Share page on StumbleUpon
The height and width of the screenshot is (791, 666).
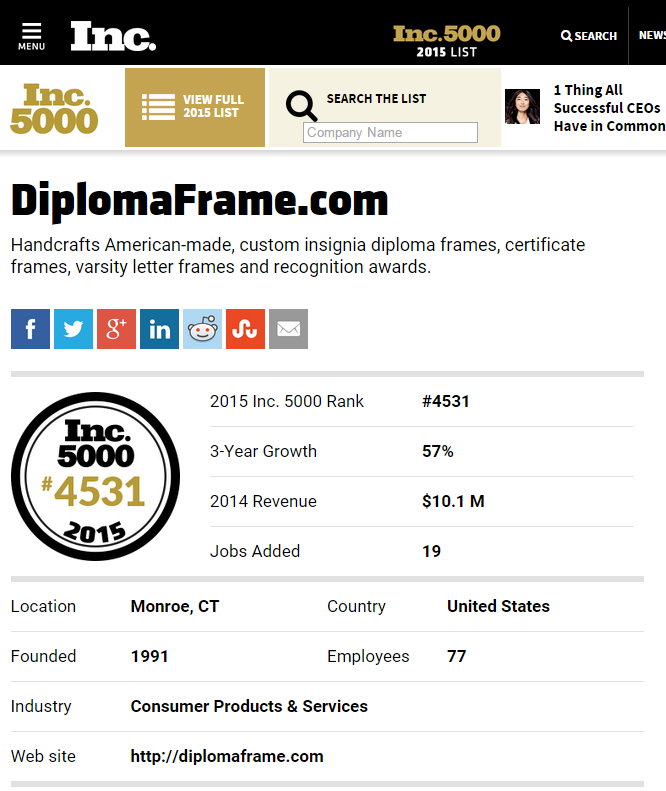click(245, 329)
